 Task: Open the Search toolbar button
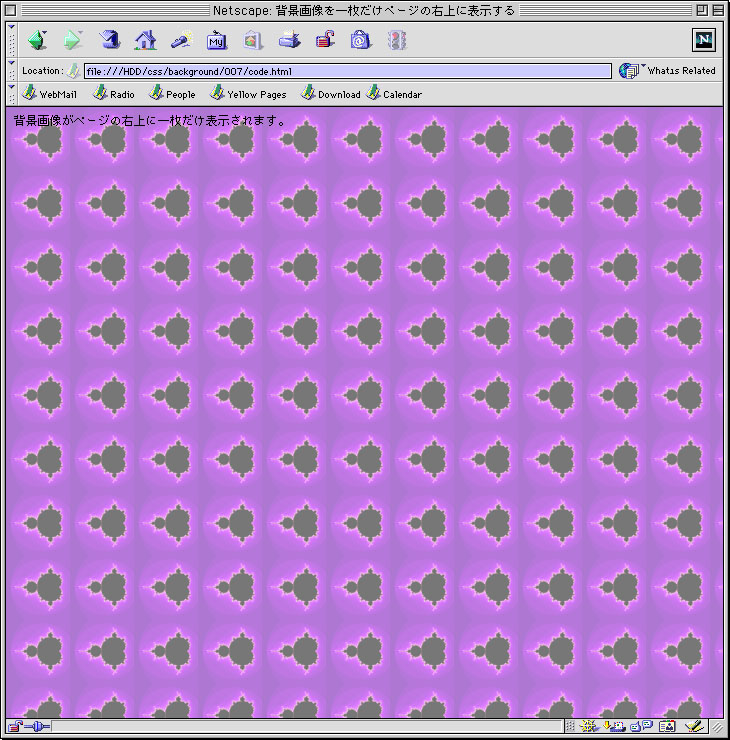[x=181, y=41]
